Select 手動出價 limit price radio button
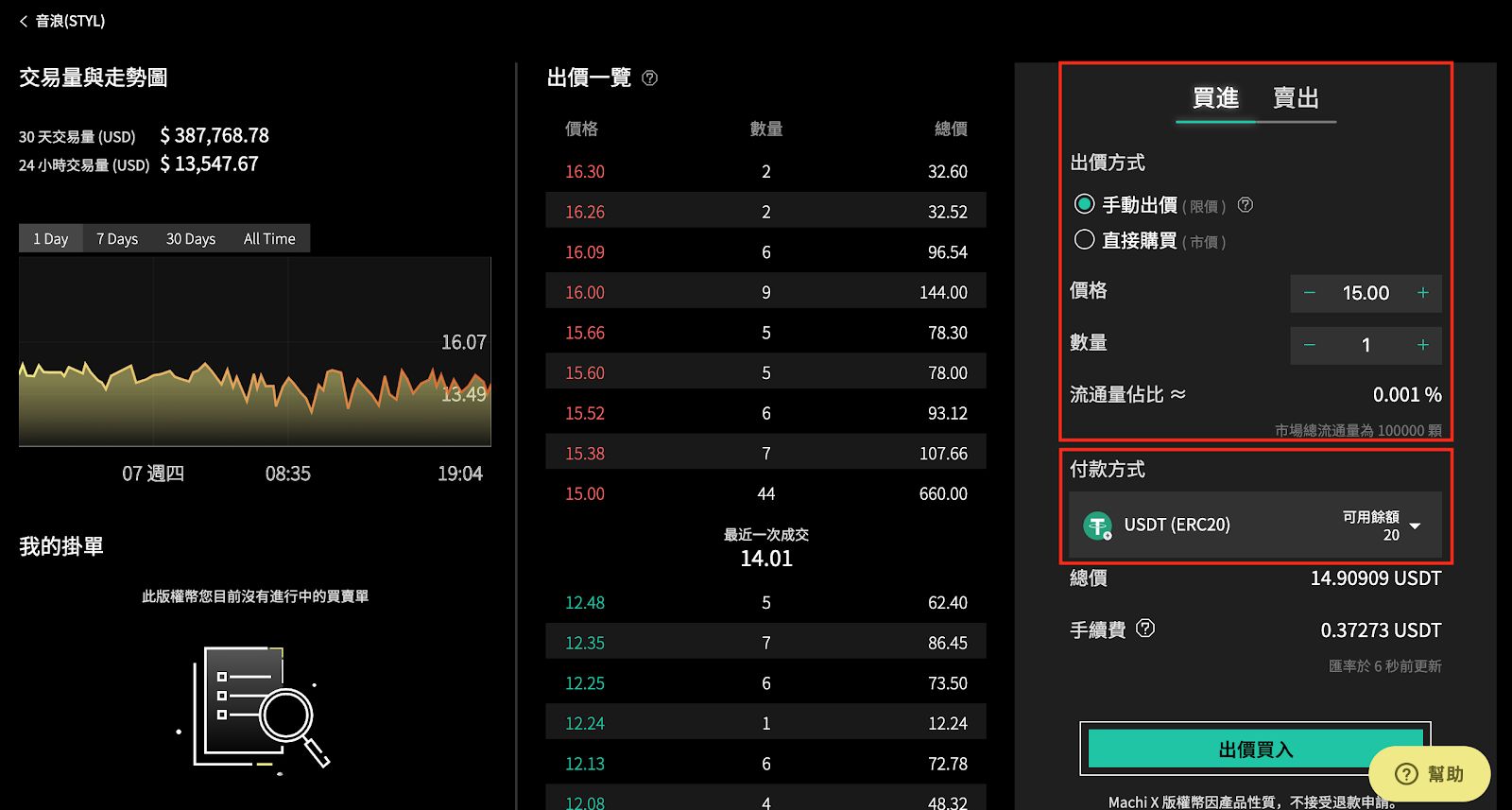This screenshot has width=1512, height=810. (x=1084, y=204)
